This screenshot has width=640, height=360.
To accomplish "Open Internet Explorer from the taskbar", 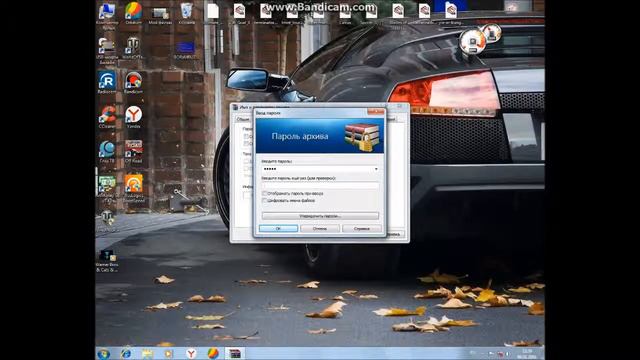I will click(x=126, y=353).
